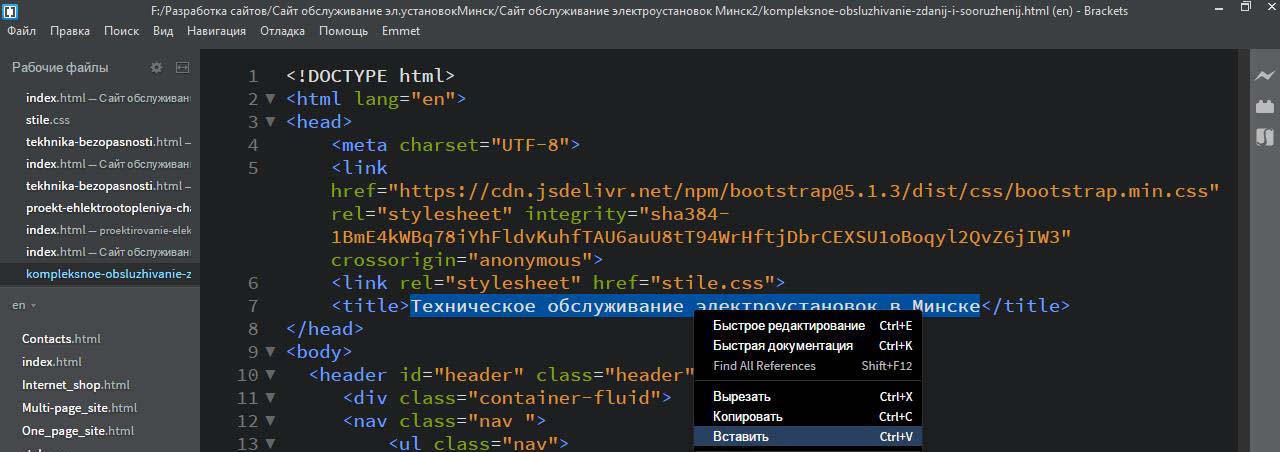Click the third icon in the right toolbar
The width and height of the screenshot is (1280, 452).
[x=1265, y=136]
